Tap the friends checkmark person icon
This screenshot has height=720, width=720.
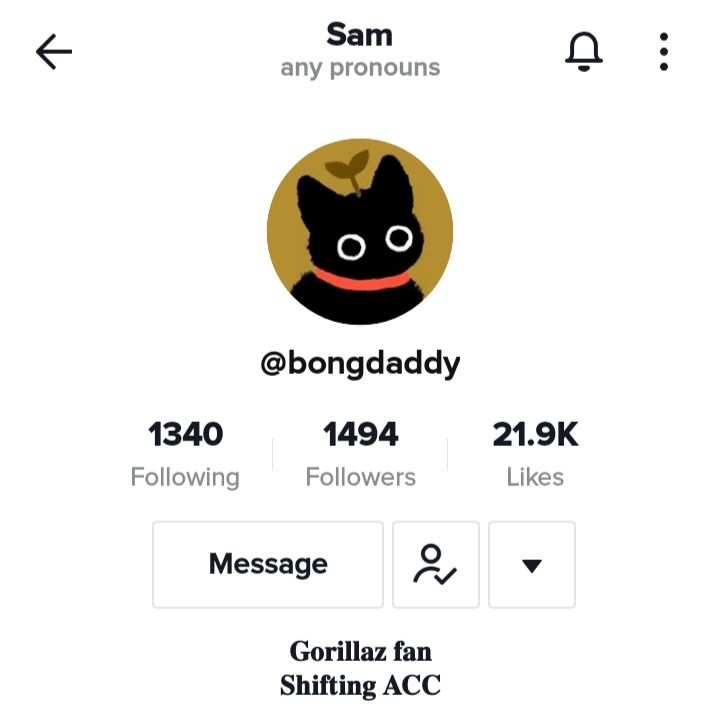[x=435, y=564]
